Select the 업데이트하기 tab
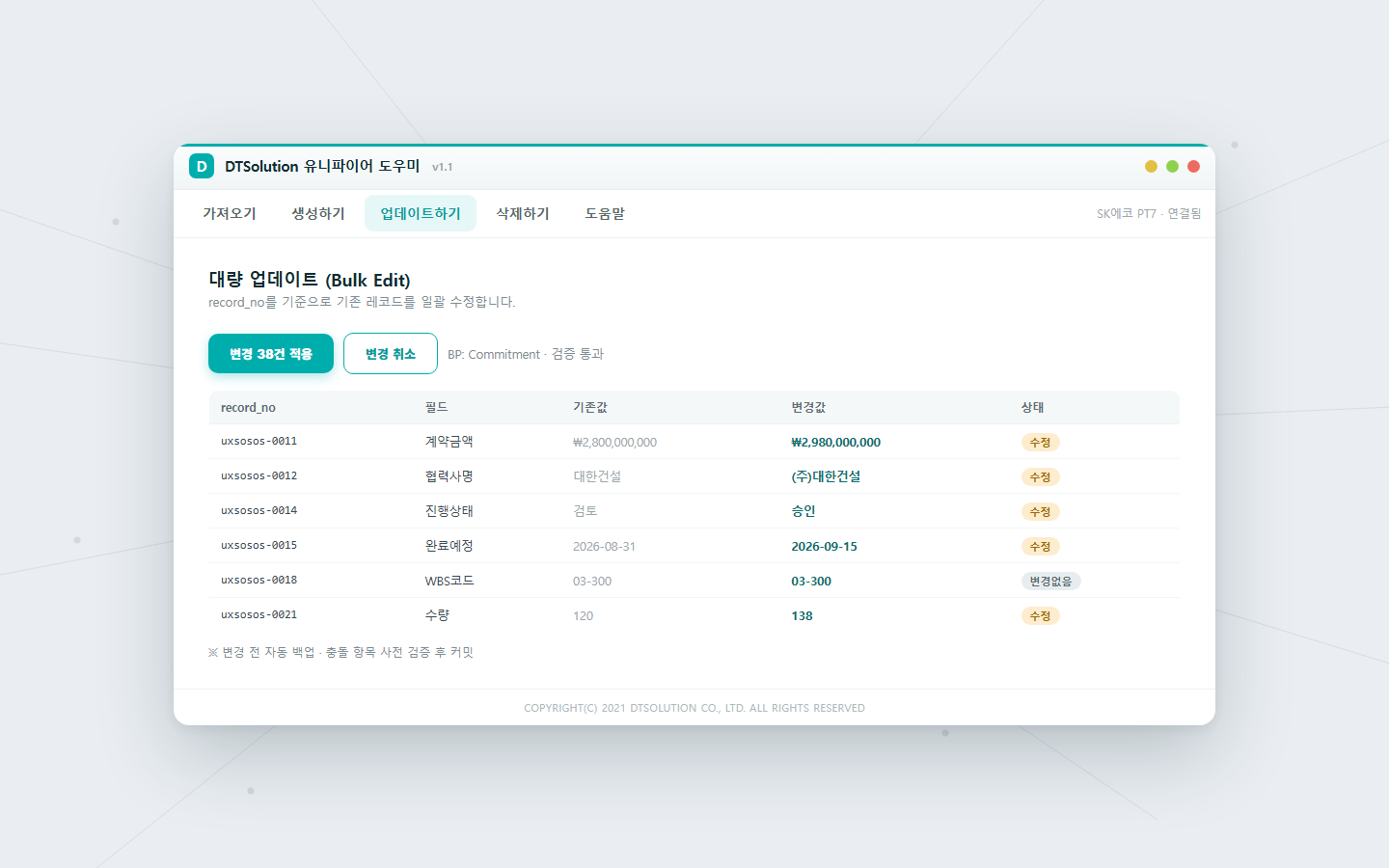This screenshot has height=868, width=1389. [x=421, y=213]
